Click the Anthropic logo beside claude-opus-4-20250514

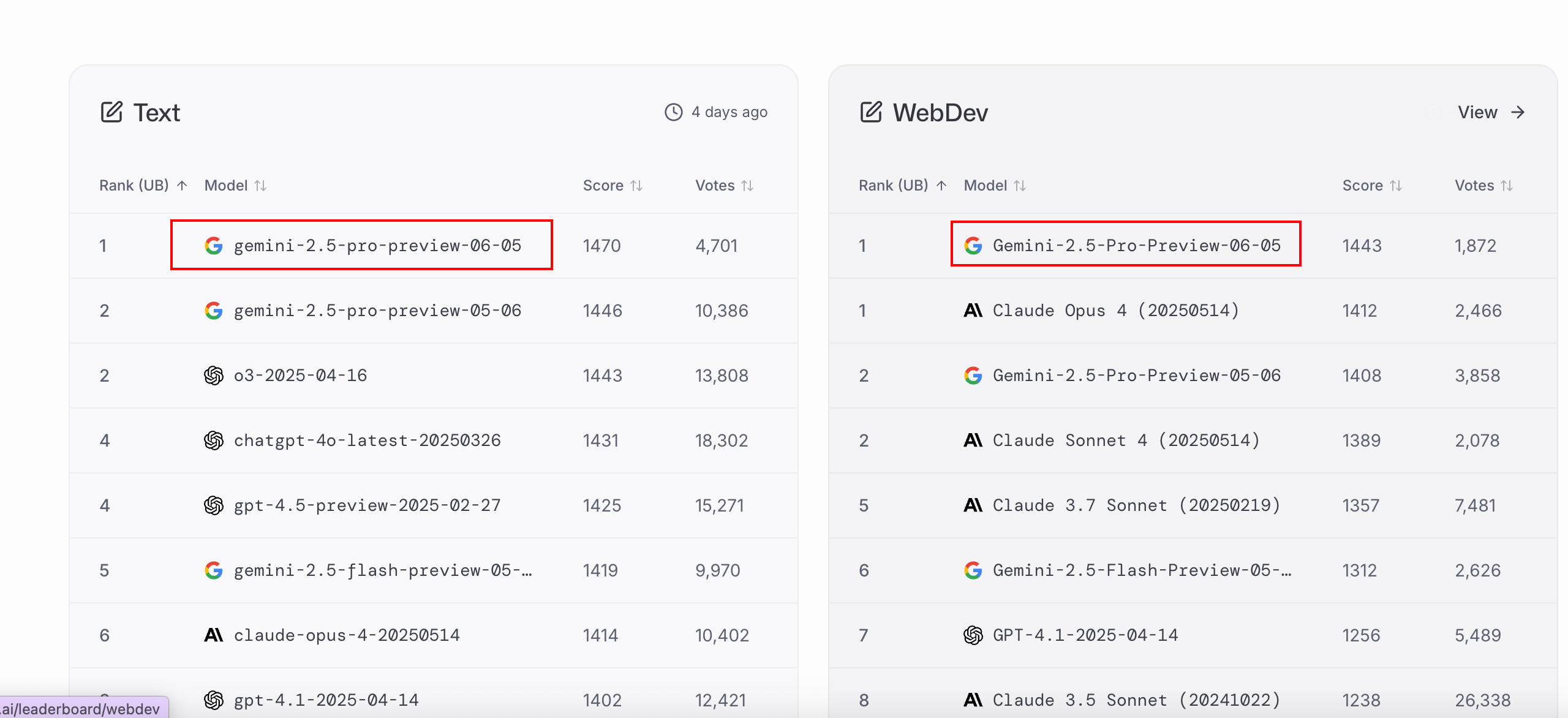click(x=214, y=635)
